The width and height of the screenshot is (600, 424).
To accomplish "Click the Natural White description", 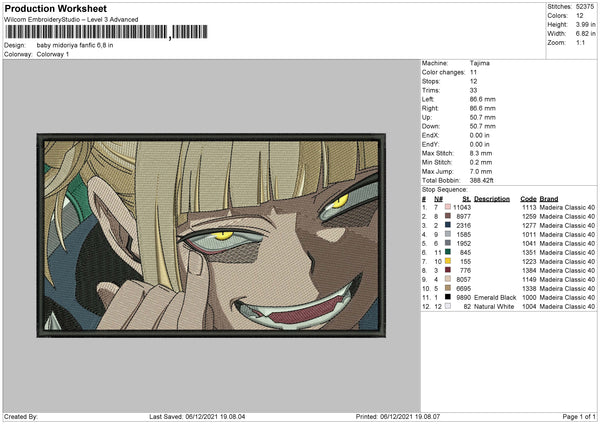I will click(x=494, y=307).
